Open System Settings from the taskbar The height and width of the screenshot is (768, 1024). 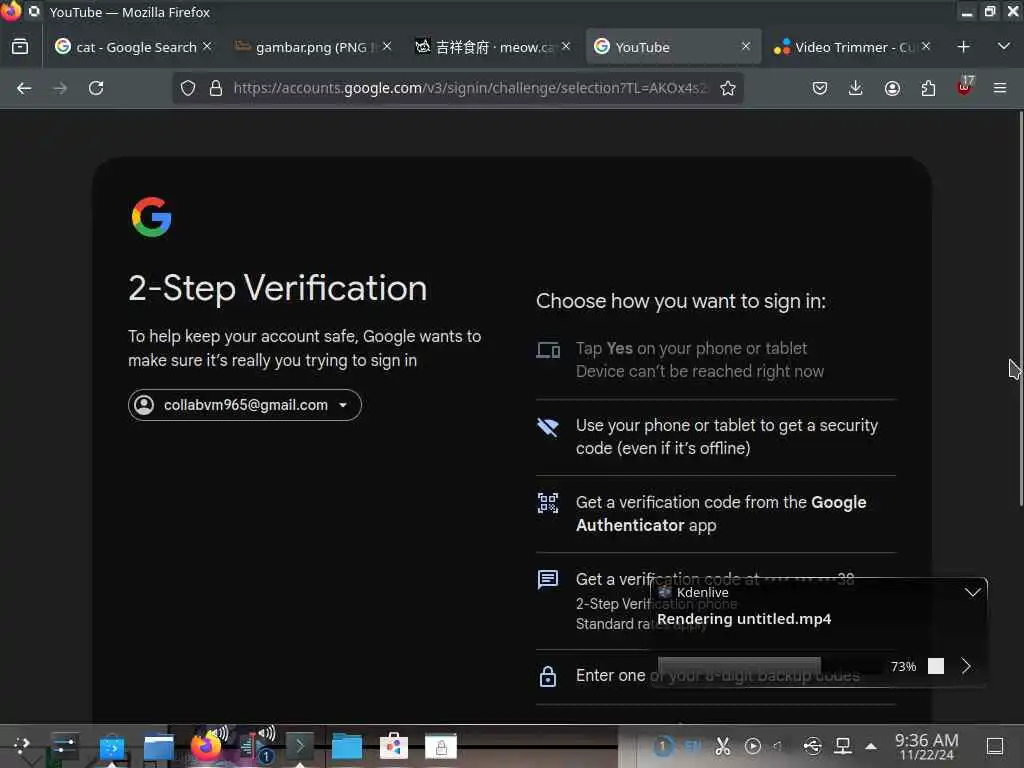click(64, 746)
